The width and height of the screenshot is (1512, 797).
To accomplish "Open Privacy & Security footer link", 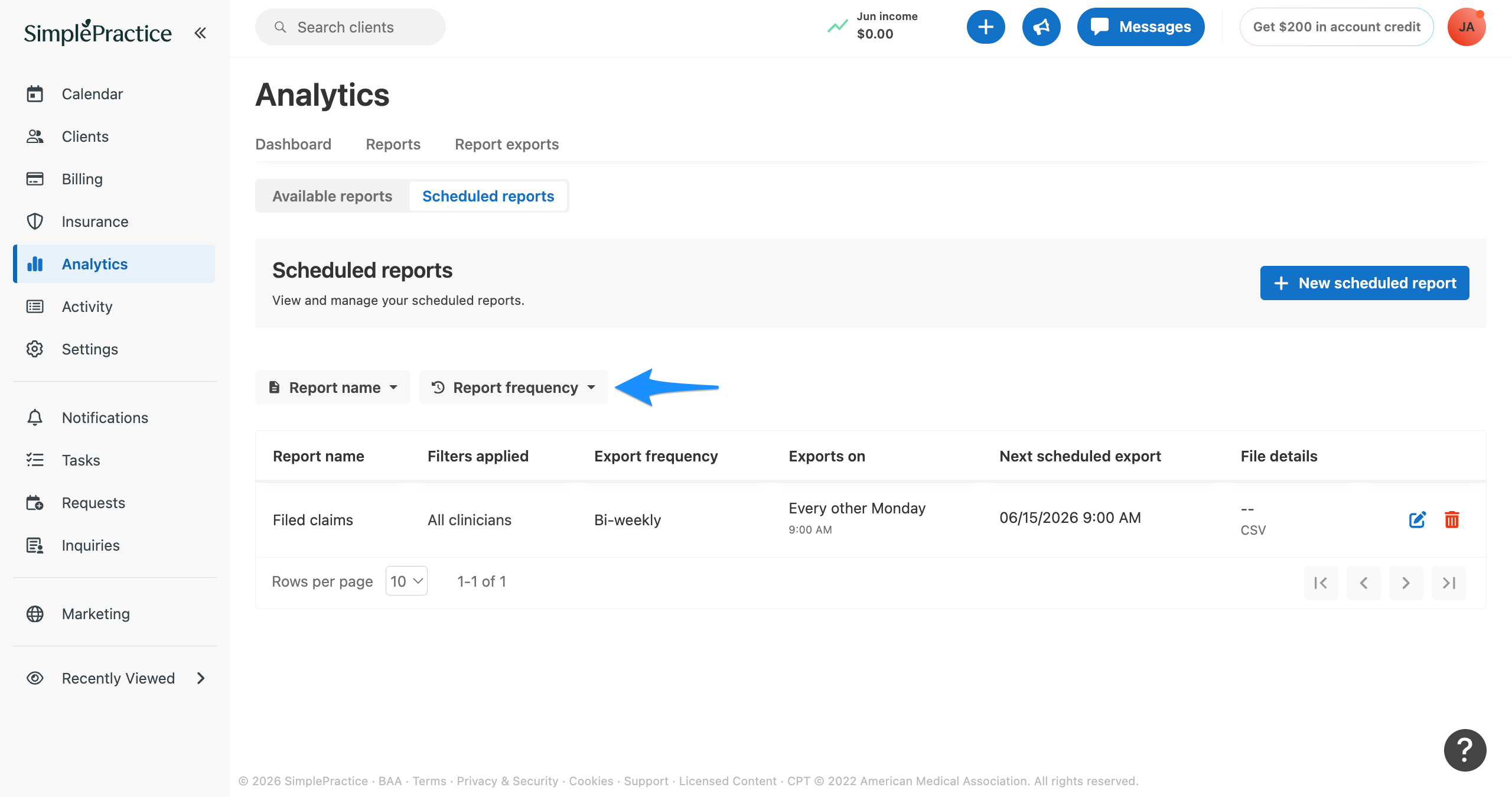I will (x=507, y=781).
